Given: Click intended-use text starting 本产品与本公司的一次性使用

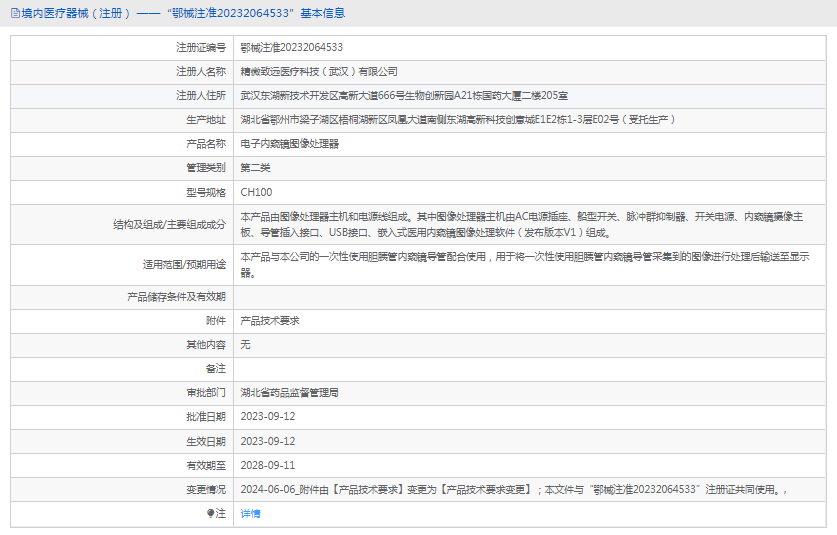Looking at the screenshot, I should coord(525,265).
